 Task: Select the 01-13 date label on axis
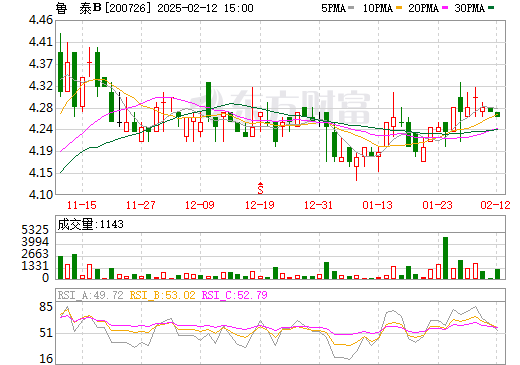pyautogui.click(x=378, y=205)
